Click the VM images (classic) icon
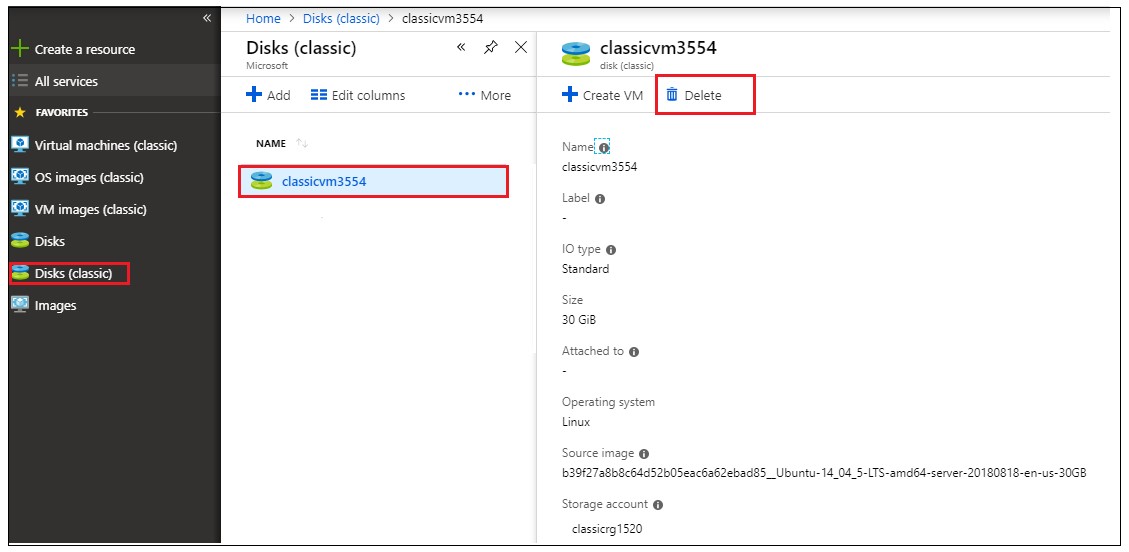This screenshot has width=1129, height=552. (20, 209)
